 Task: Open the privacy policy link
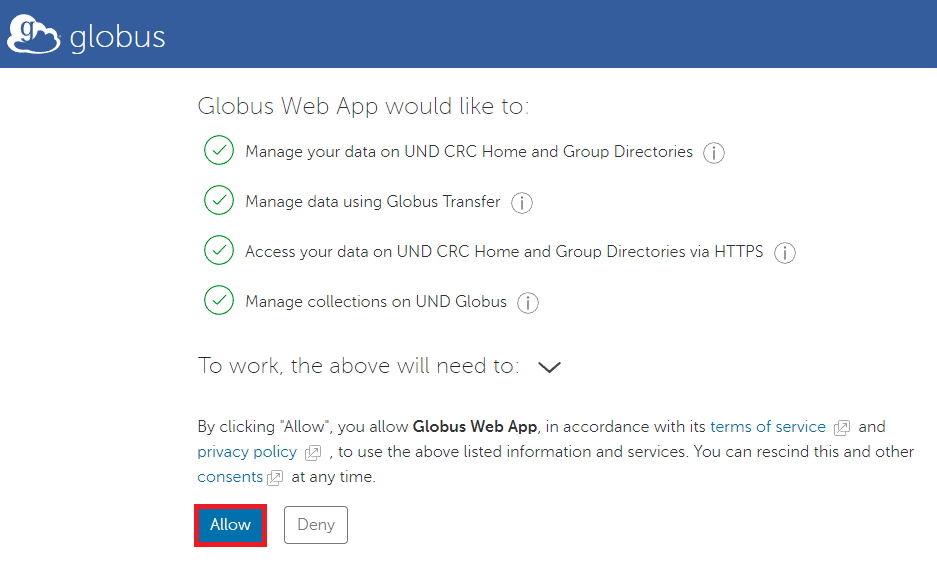point(247,452)
